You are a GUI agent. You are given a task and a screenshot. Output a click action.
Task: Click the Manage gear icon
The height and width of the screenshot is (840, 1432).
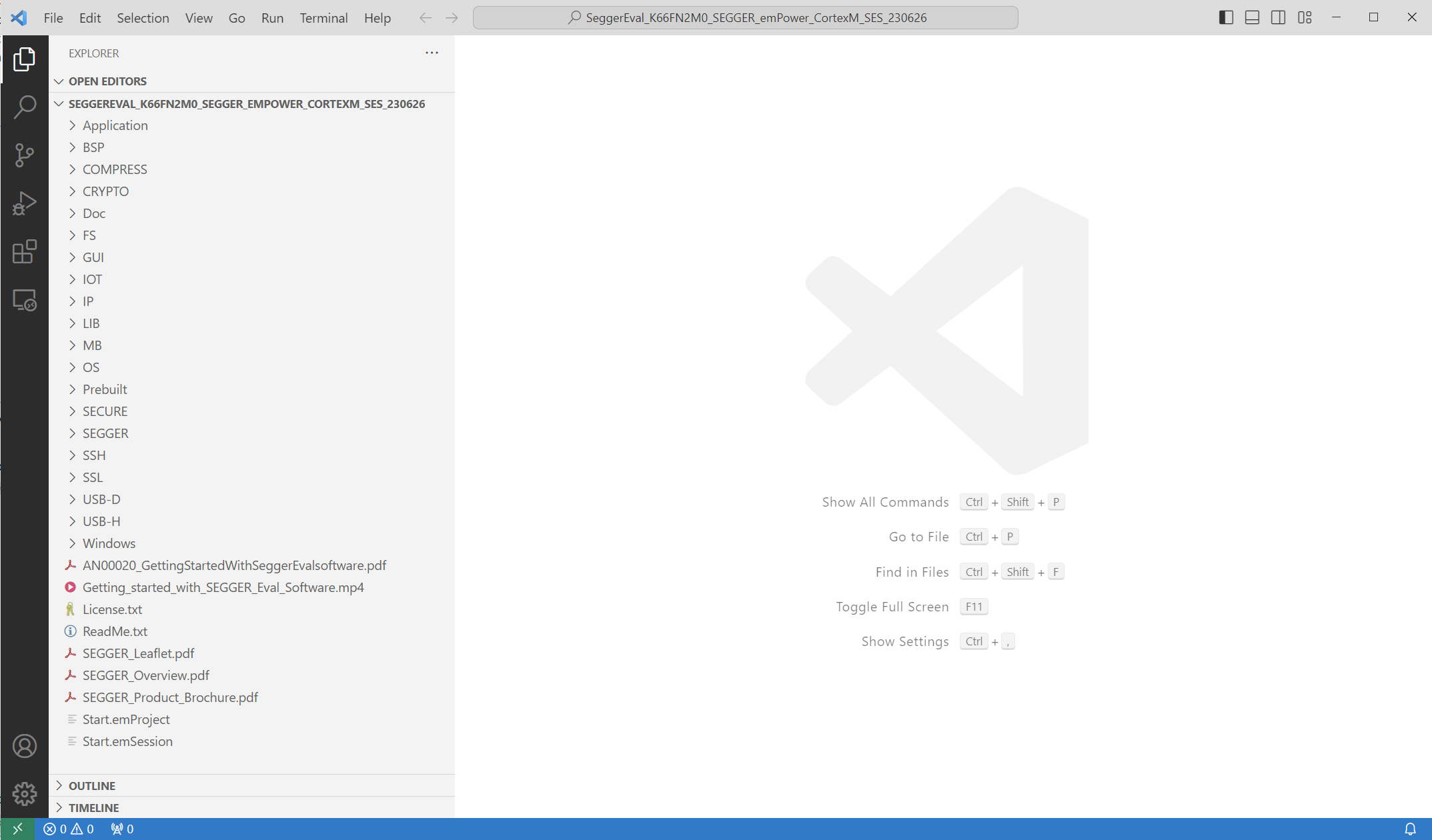(25, 793)
